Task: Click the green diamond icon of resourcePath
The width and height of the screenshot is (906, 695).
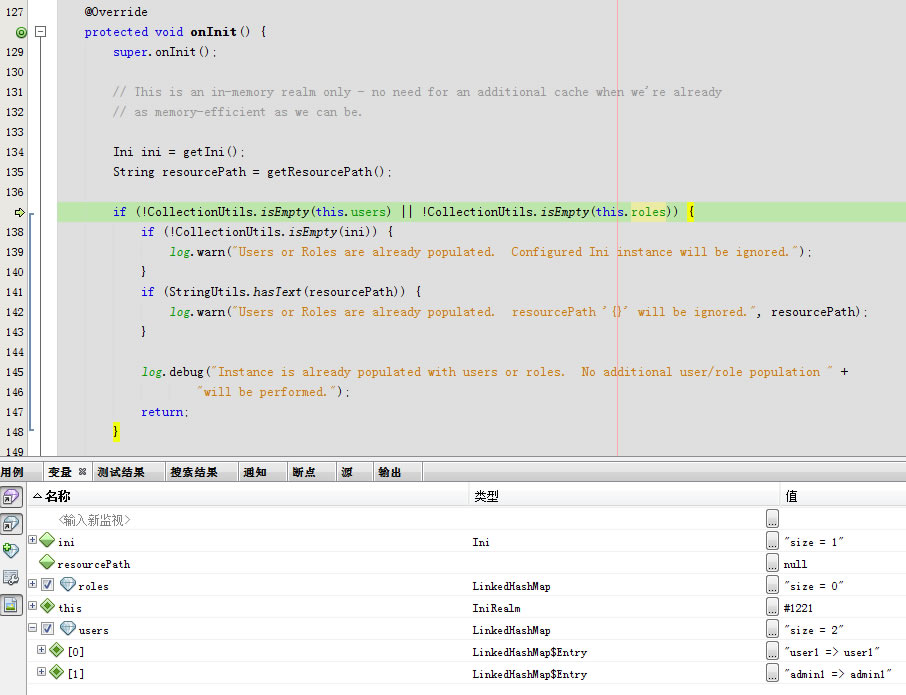Action: coord(47,563)
